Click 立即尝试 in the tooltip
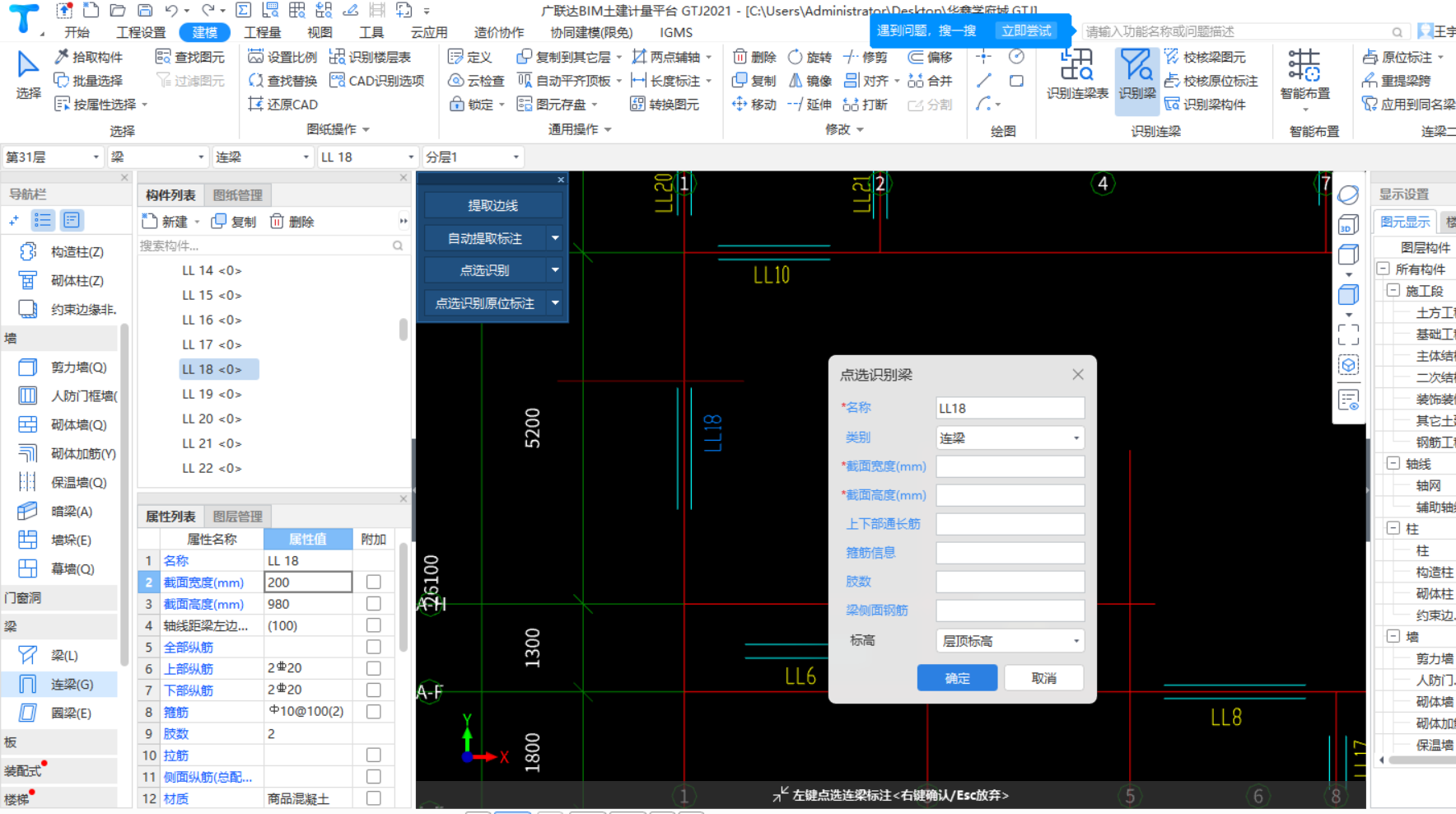The image size is (1456, 814). tap(1026, 30)
